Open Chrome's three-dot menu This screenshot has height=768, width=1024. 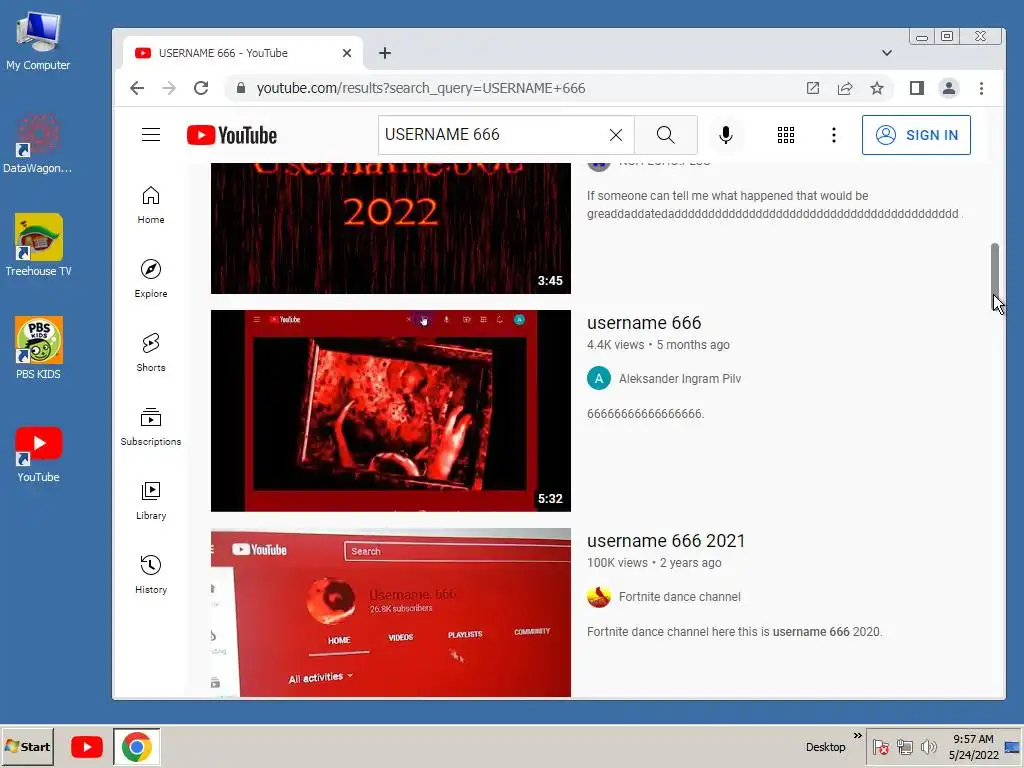coord(981,88)
